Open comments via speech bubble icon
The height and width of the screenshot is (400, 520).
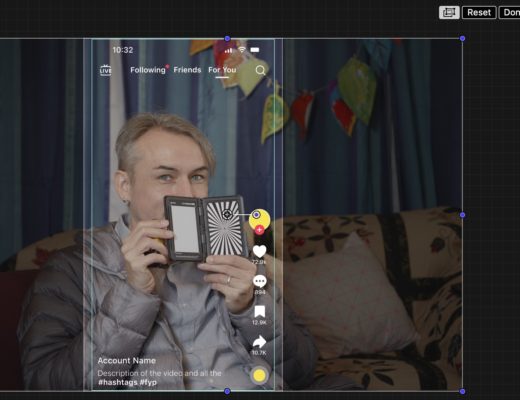point(260,281)
